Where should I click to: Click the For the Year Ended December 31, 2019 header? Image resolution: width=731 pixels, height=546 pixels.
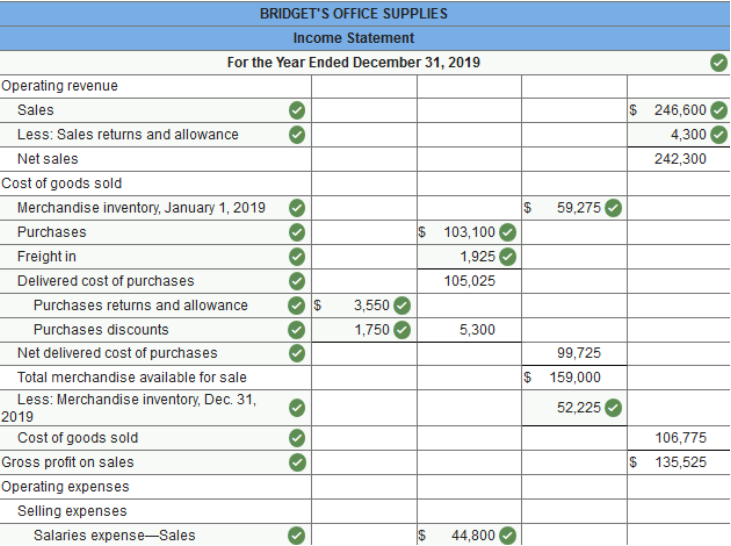tap(353, 62)
